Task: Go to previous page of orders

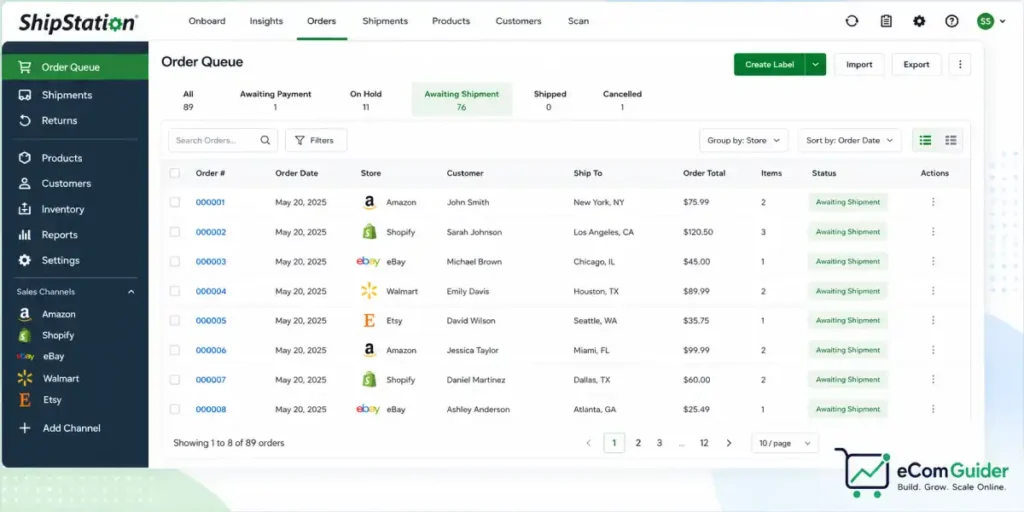Action: coord(588,443)
